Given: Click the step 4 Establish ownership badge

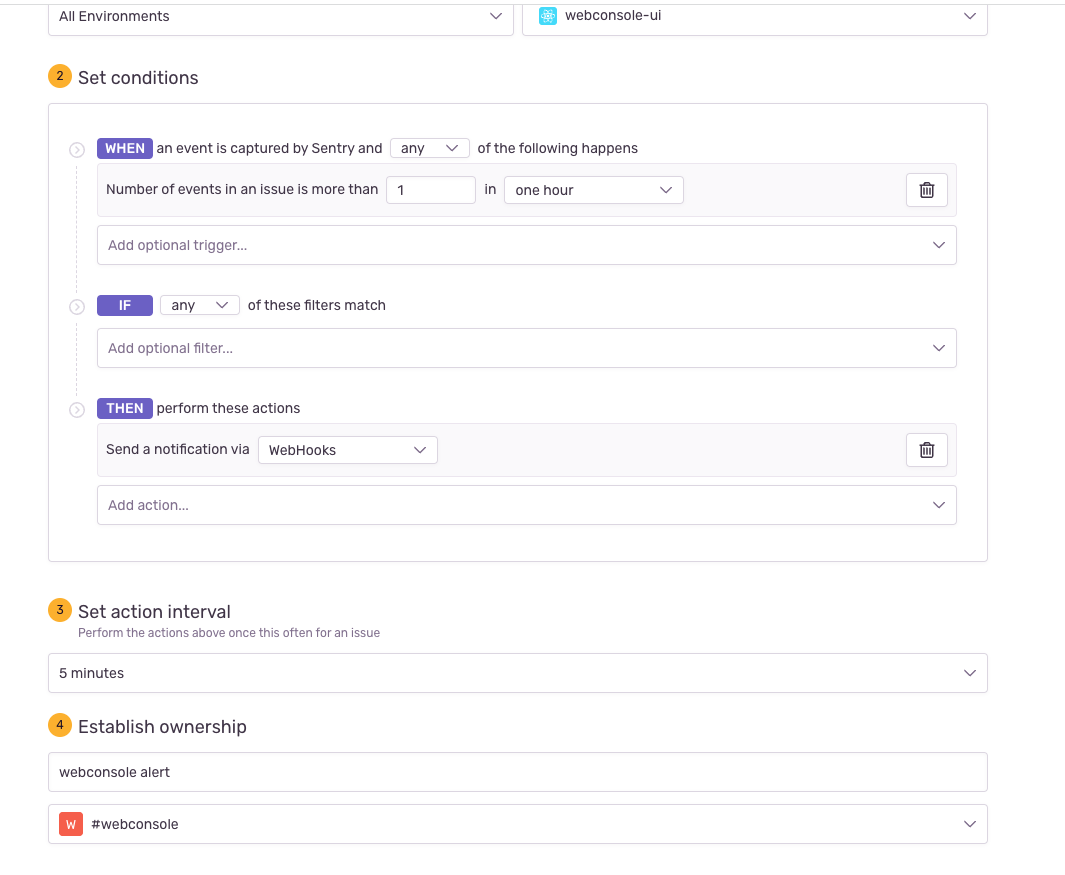Looking at the screenshot, I should (60, 725).
